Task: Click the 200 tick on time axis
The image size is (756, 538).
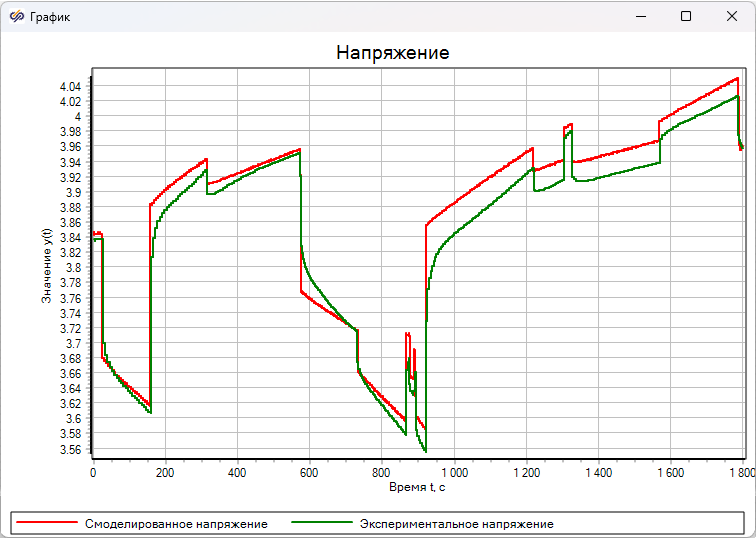Action: (x=164, y=471)
